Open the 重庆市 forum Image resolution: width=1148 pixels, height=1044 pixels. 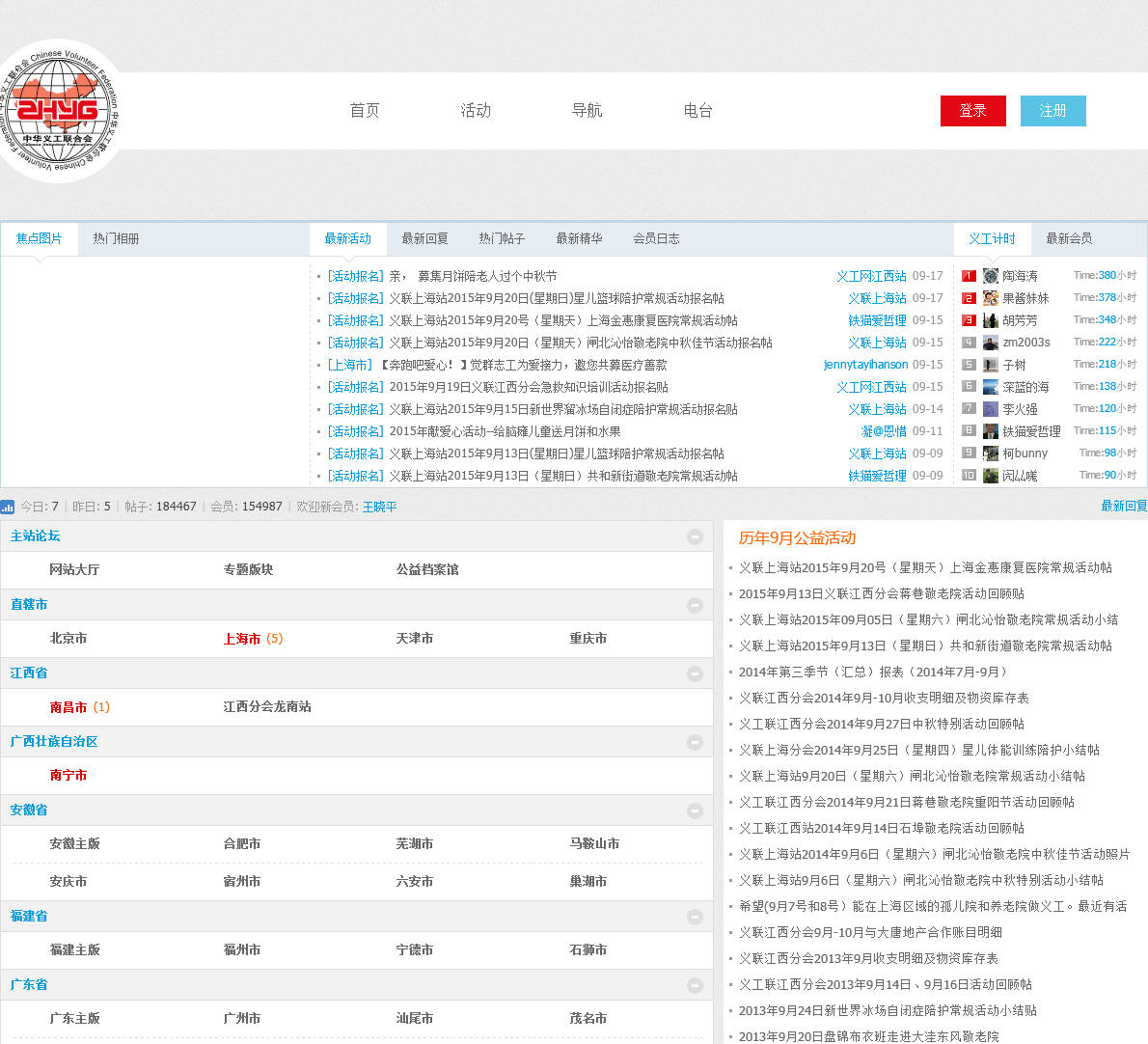click(x=588, y=639)
